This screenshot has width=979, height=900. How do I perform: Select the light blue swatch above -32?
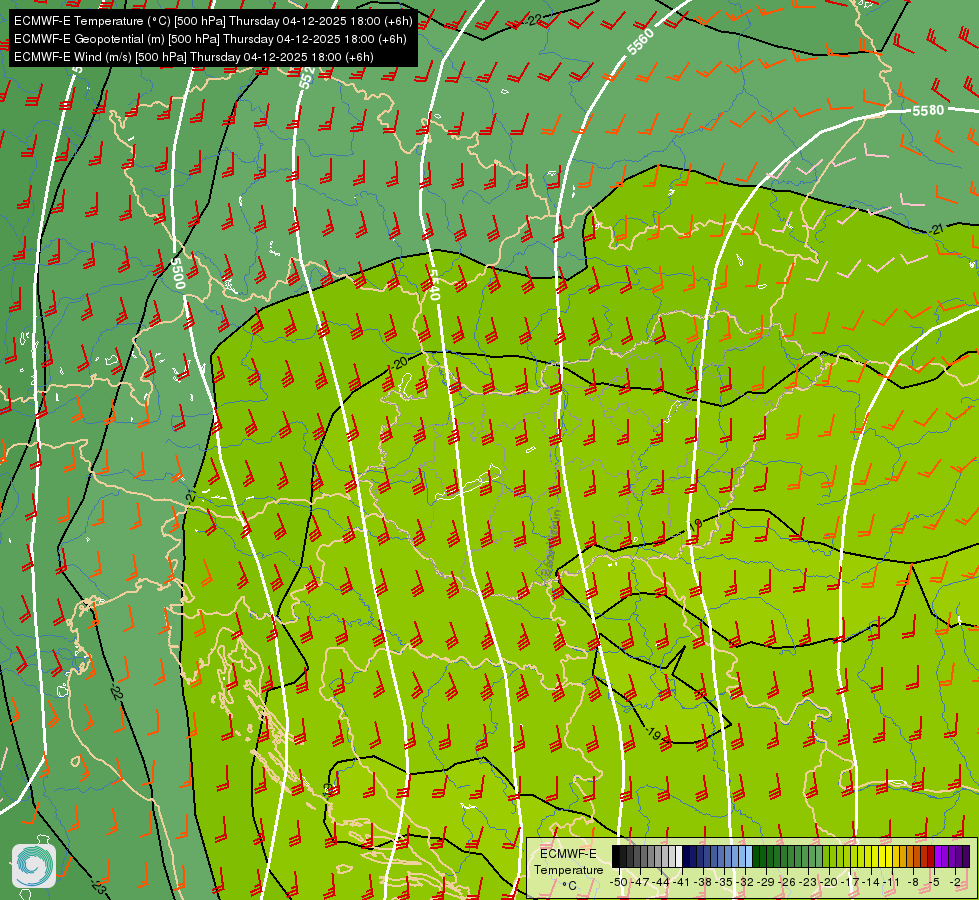pyautogui.click(x=749, y=856)
